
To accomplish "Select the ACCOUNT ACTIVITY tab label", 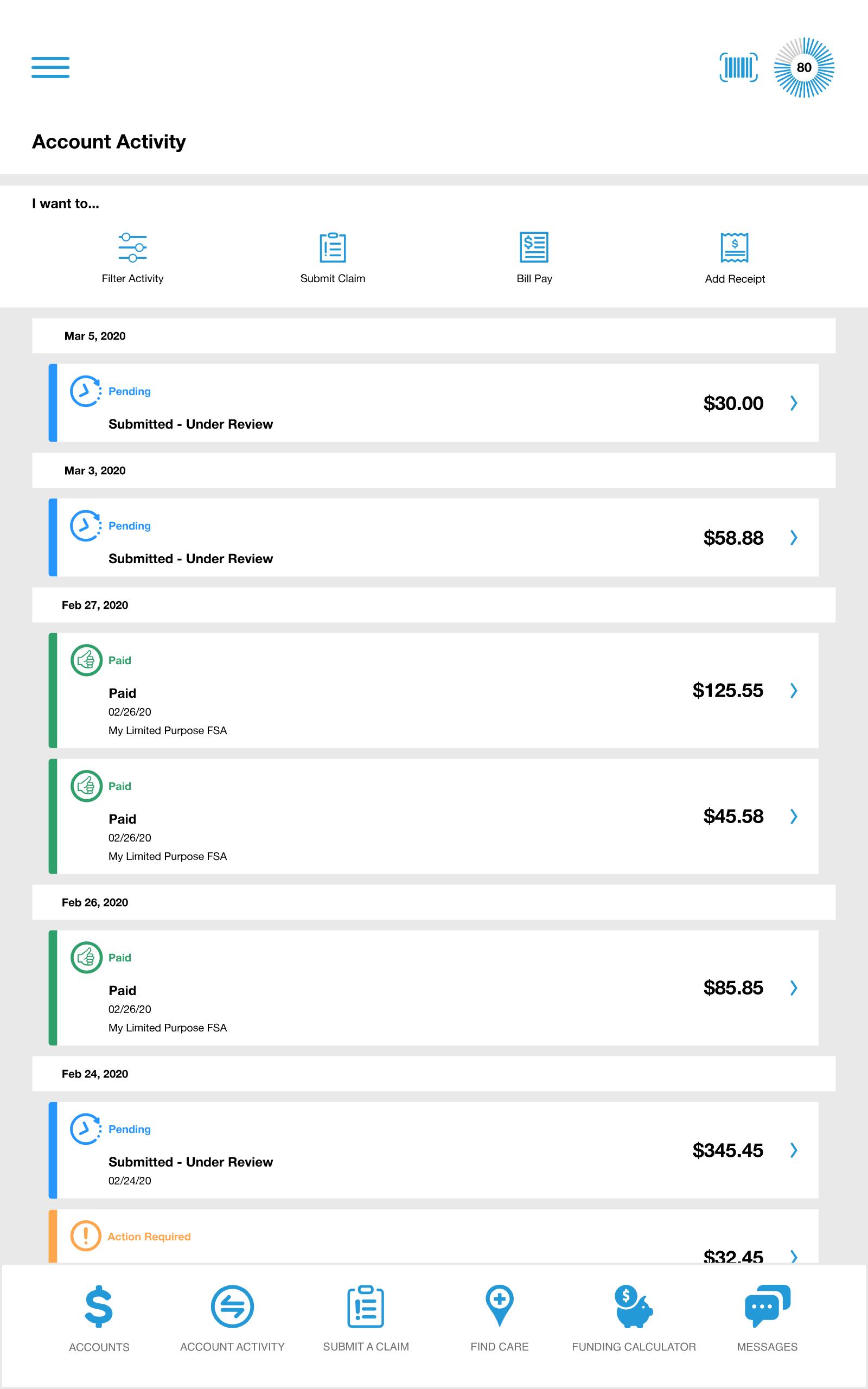I will pyautogui.click(x=232, y=1347).
